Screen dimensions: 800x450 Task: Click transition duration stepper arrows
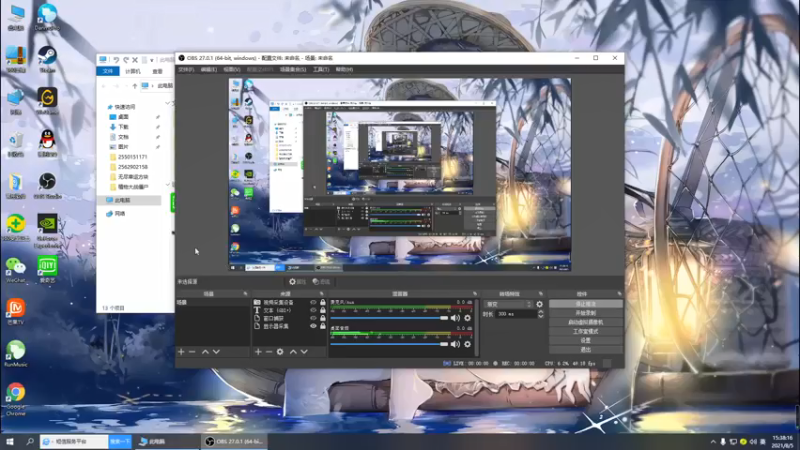(540, 314)
